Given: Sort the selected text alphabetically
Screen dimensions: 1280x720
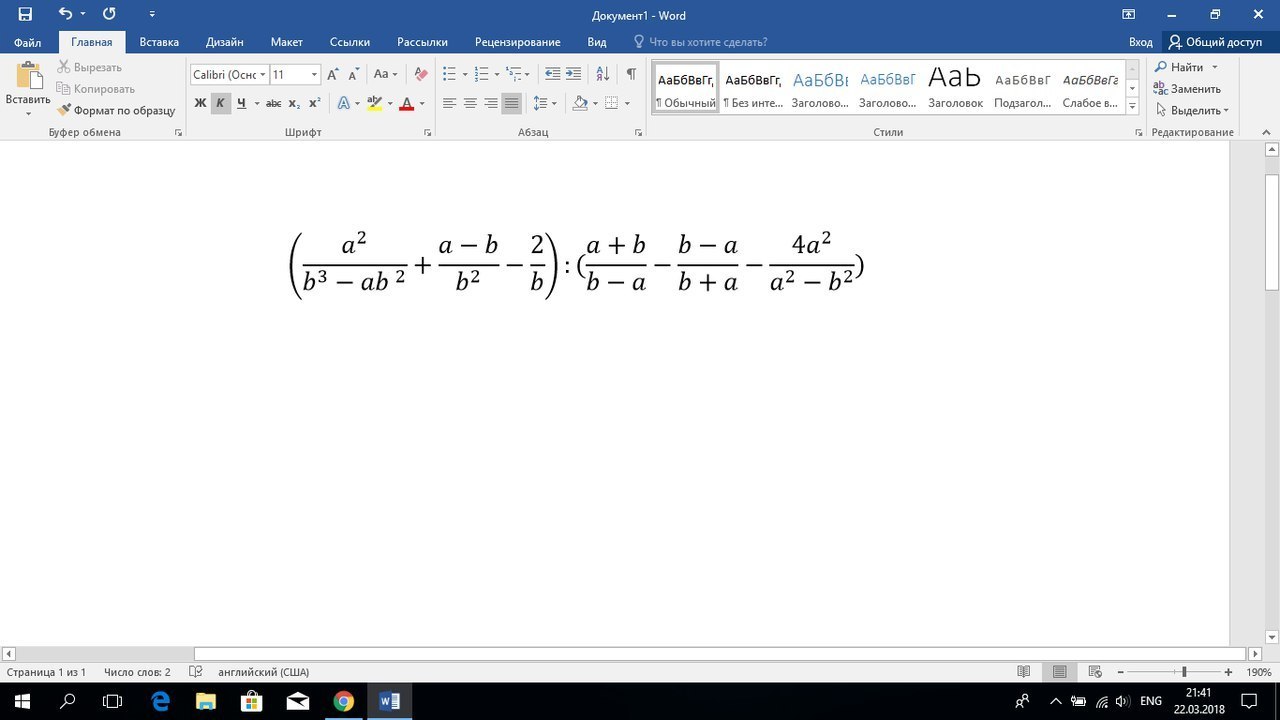Looking at the screenshot, I should [602, 74].
